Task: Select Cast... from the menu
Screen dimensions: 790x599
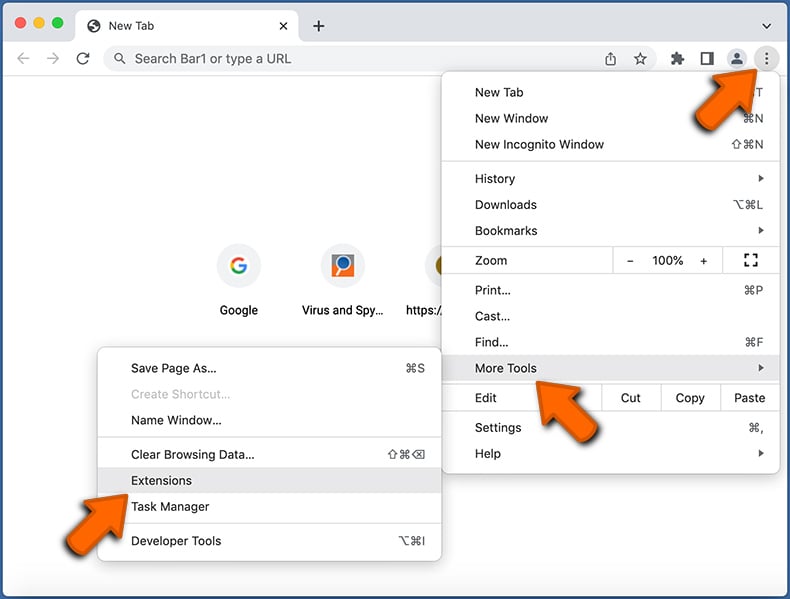Action: point(610,316)
